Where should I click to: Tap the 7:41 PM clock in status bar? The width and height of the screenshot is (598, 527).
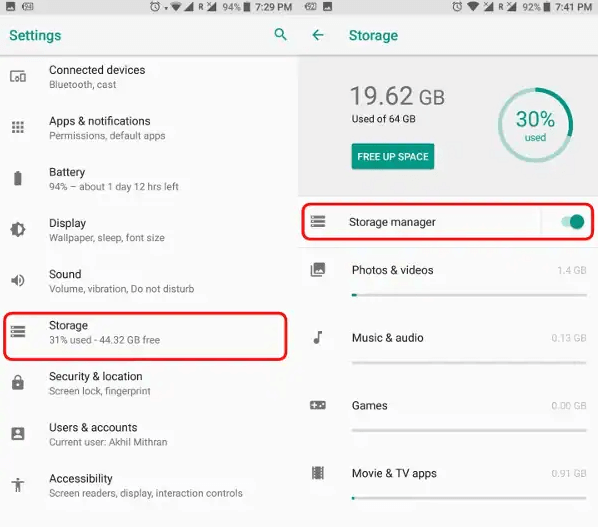(574, 7)
